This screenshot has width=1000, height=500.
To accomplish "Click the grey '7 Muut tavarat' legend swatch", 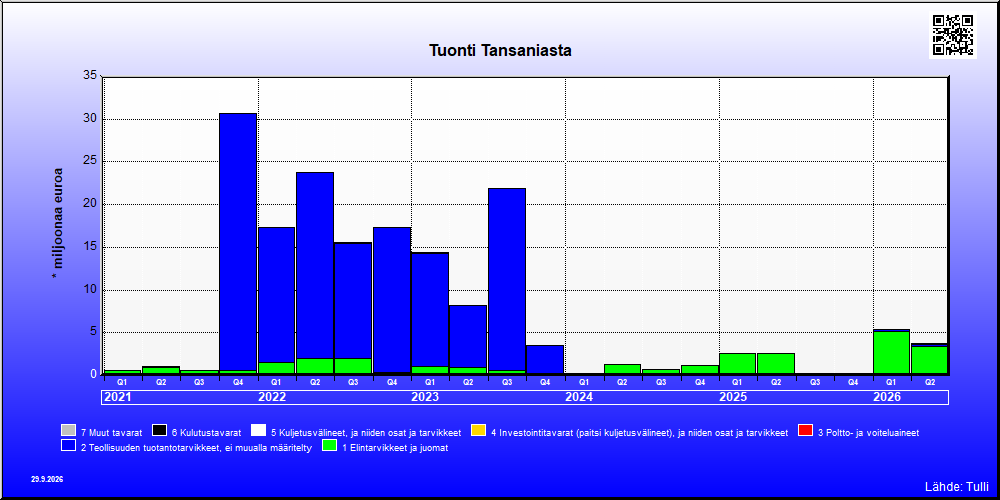I will (69, 430).
